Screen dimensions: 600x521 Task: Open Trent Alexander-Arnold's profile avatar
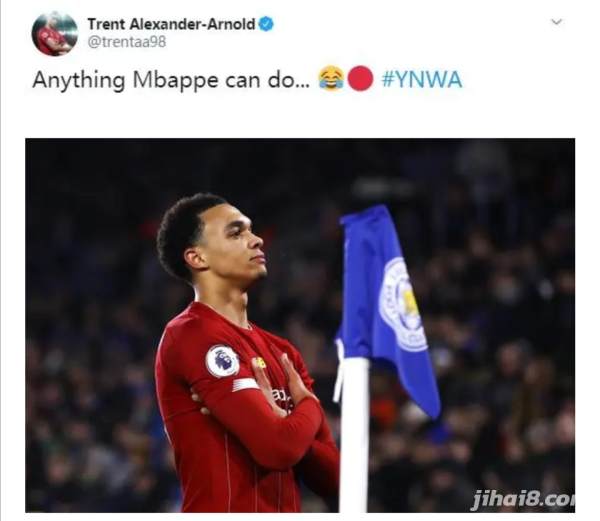54,34
